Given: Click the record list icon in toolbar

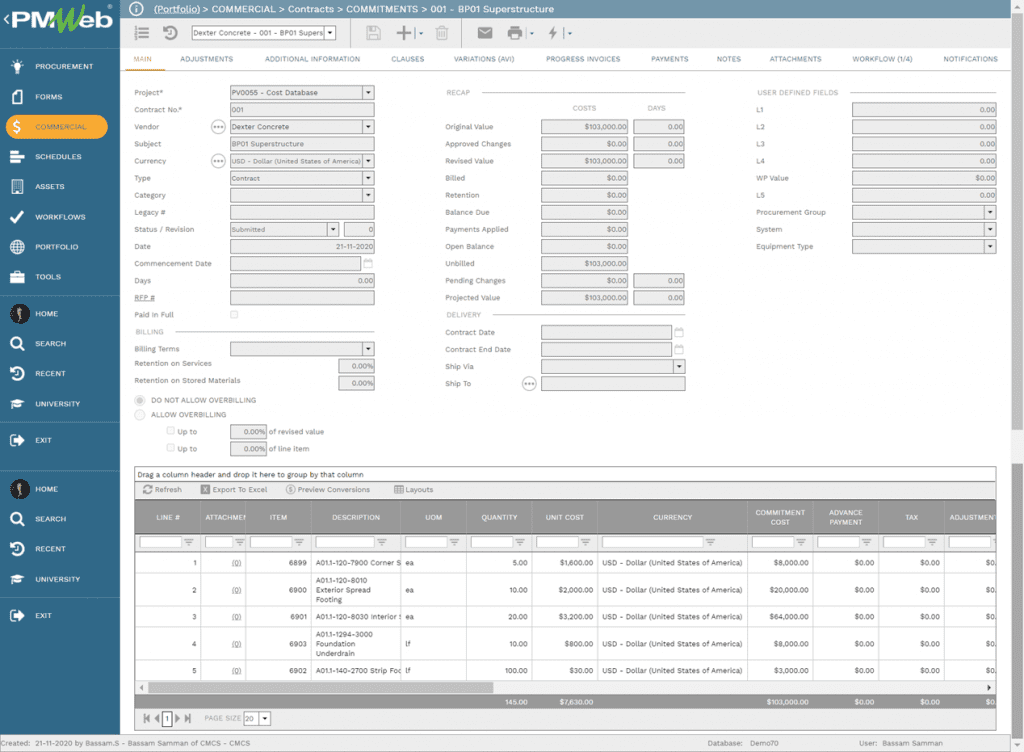Looking at the screenshot, I should pos(142,33).
